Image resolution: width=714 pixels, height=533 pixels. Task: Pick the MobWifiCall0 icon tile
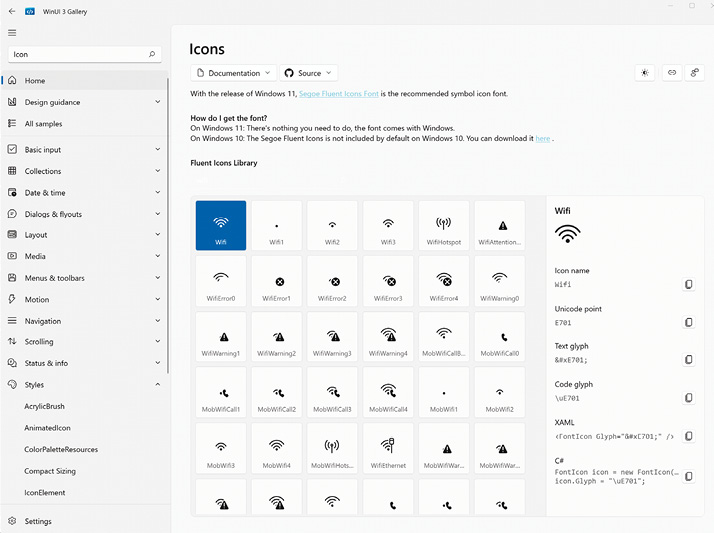point(500,337)
